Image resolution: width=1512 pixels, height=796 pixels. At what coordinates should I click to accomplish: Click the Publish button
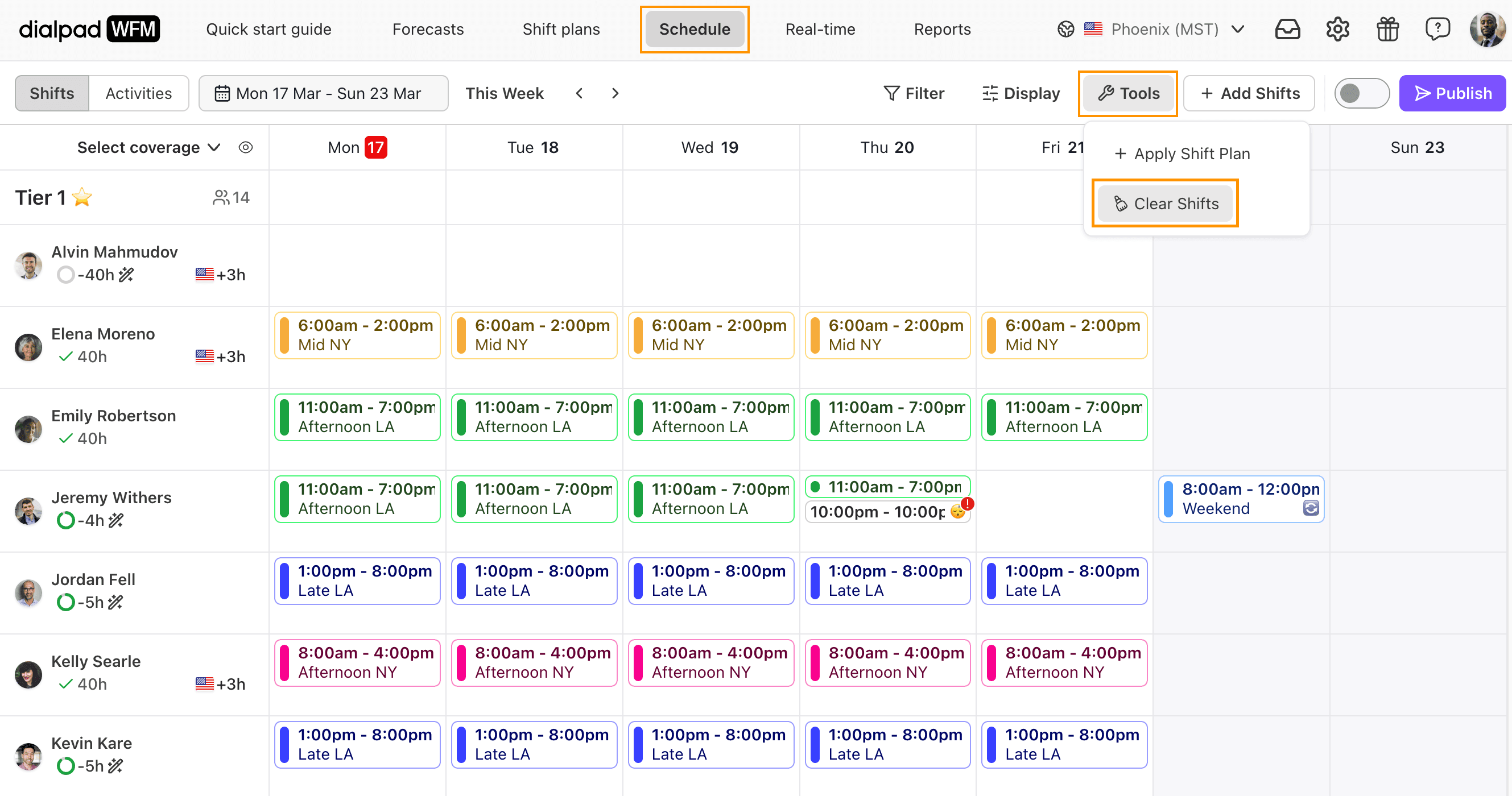click(1452, 93)
